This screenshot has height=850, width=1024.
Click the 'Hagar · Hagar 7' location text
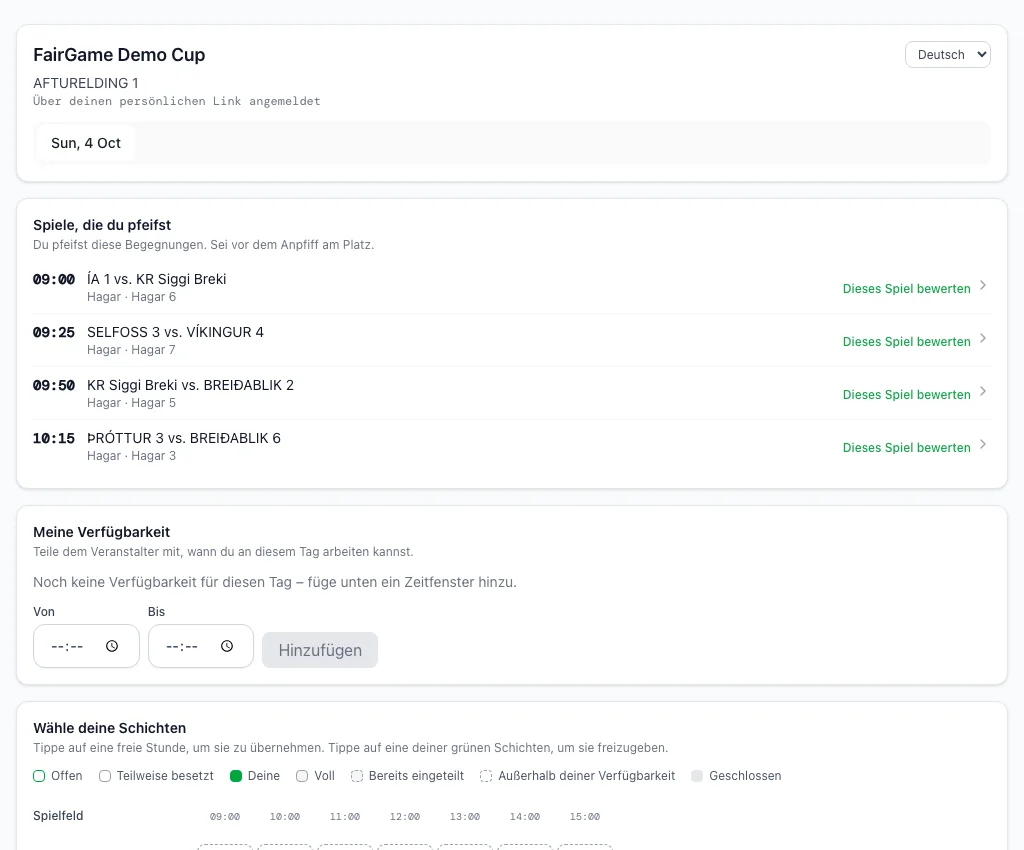pos(131,350)
